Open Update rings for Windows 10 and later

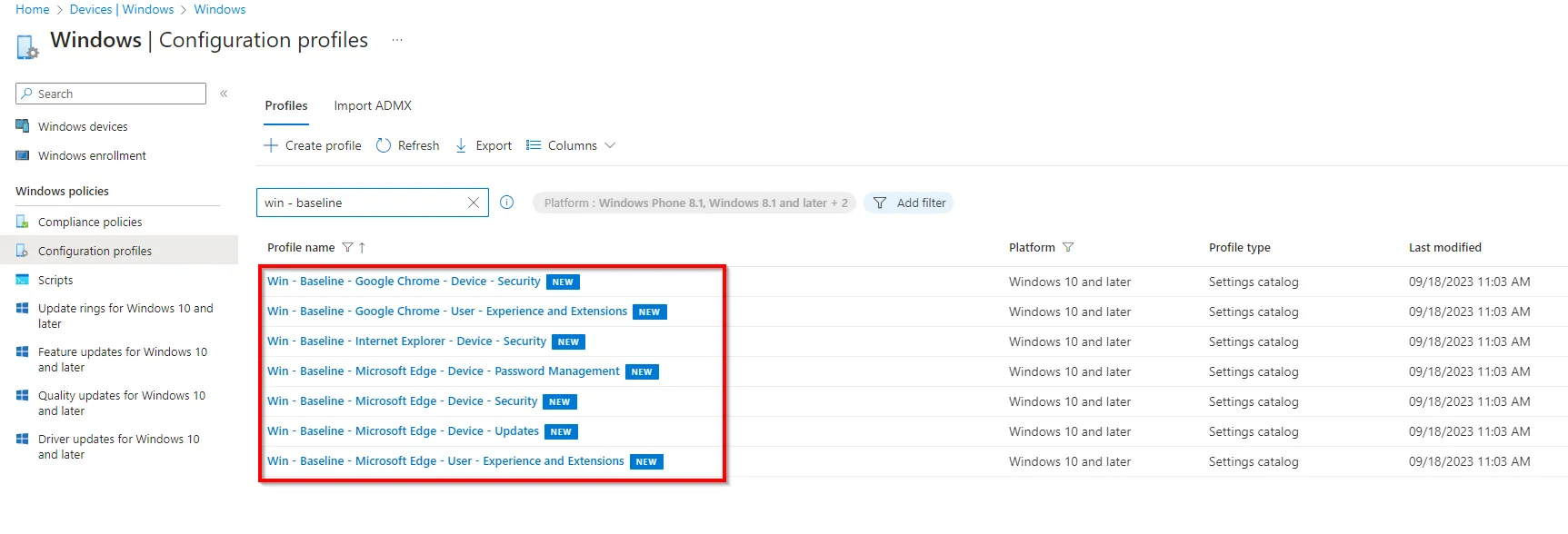pos(125,316)
